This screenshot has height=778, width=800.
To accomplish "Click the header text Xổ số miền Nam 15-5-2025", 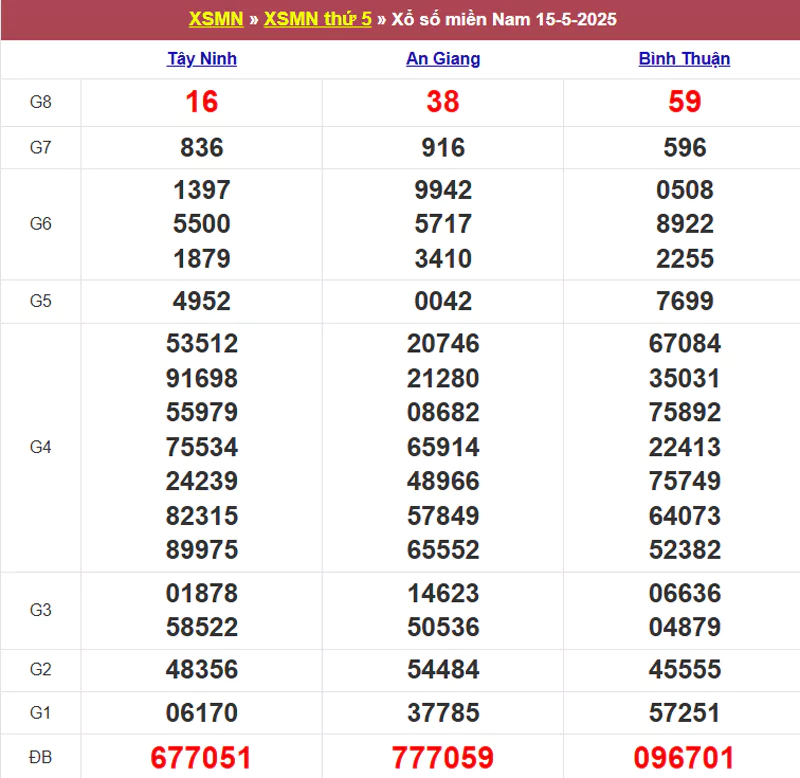I will tap(504, 19).
